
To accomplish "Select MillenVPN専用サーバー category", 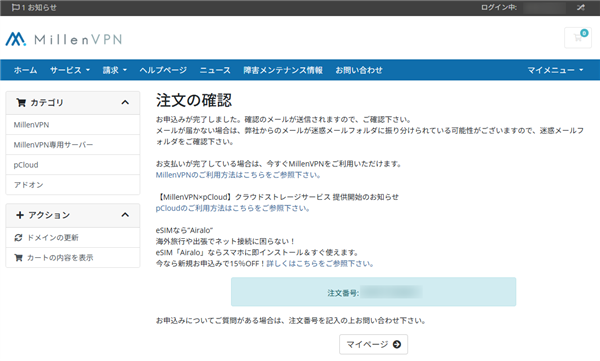I will 73,145.
